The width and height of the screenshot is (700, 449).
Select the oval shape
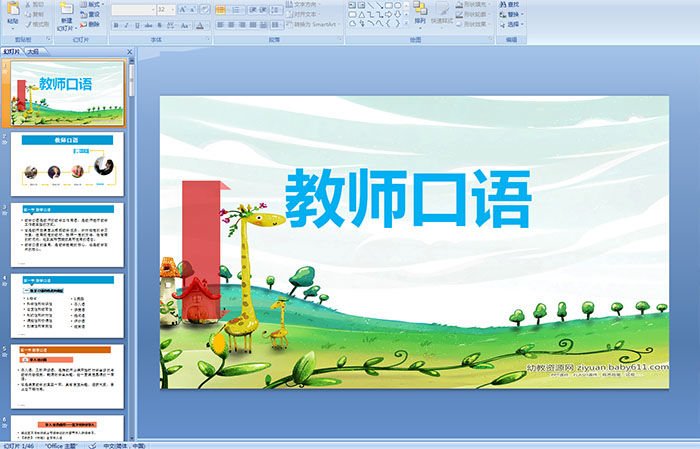(x=397, y=5)
